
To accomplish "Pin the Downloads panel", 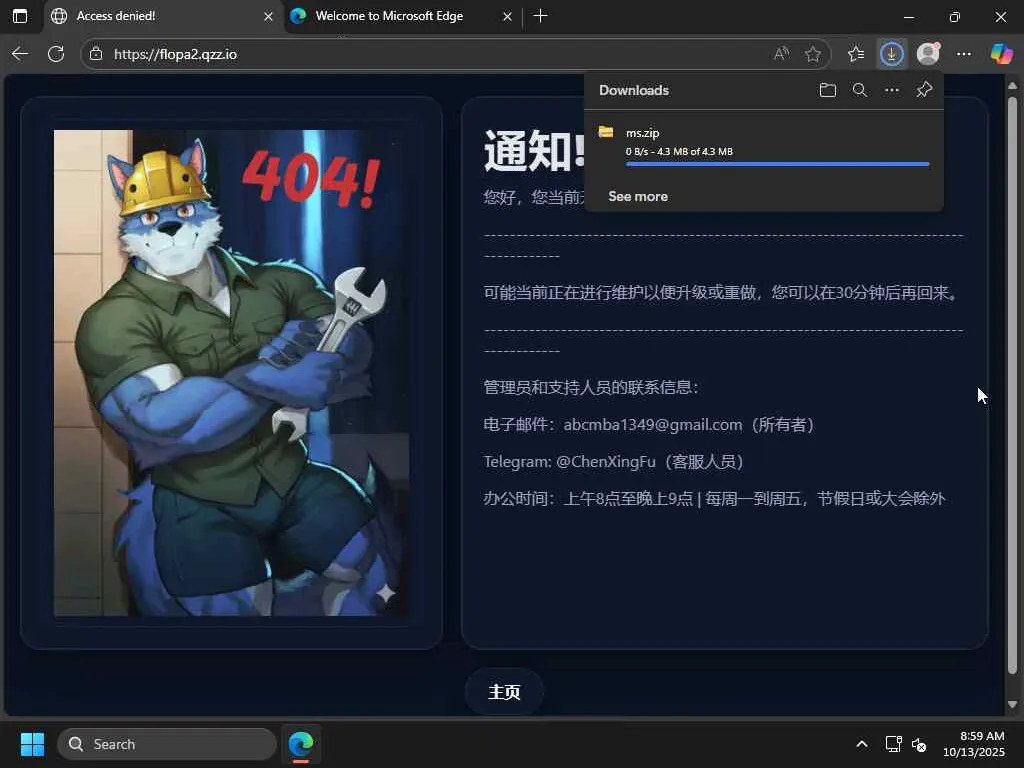I will coord(924,90).
